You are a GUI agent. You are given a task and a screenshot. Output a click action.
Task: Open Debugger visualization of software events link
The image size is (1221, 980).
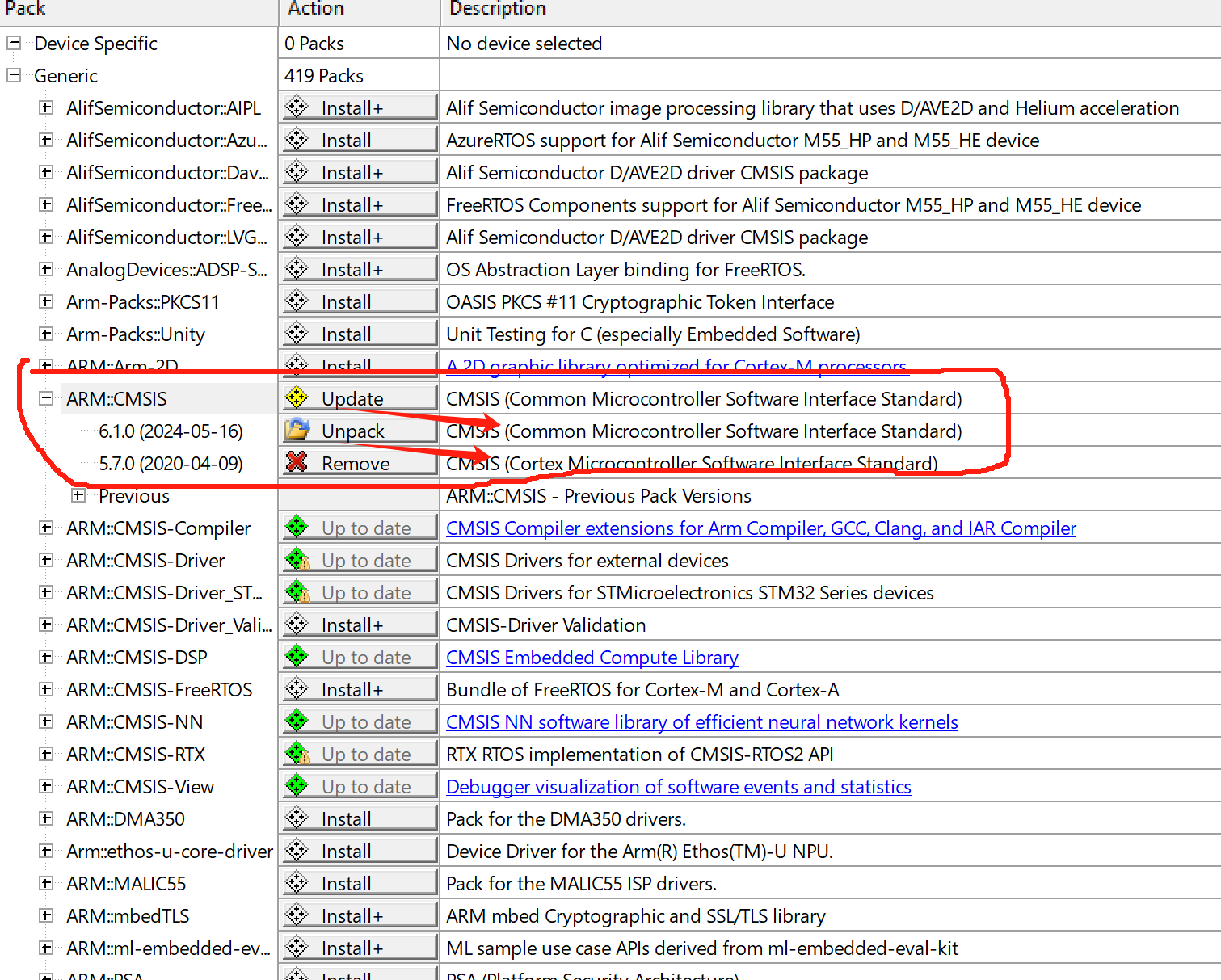tap(679, 786)
